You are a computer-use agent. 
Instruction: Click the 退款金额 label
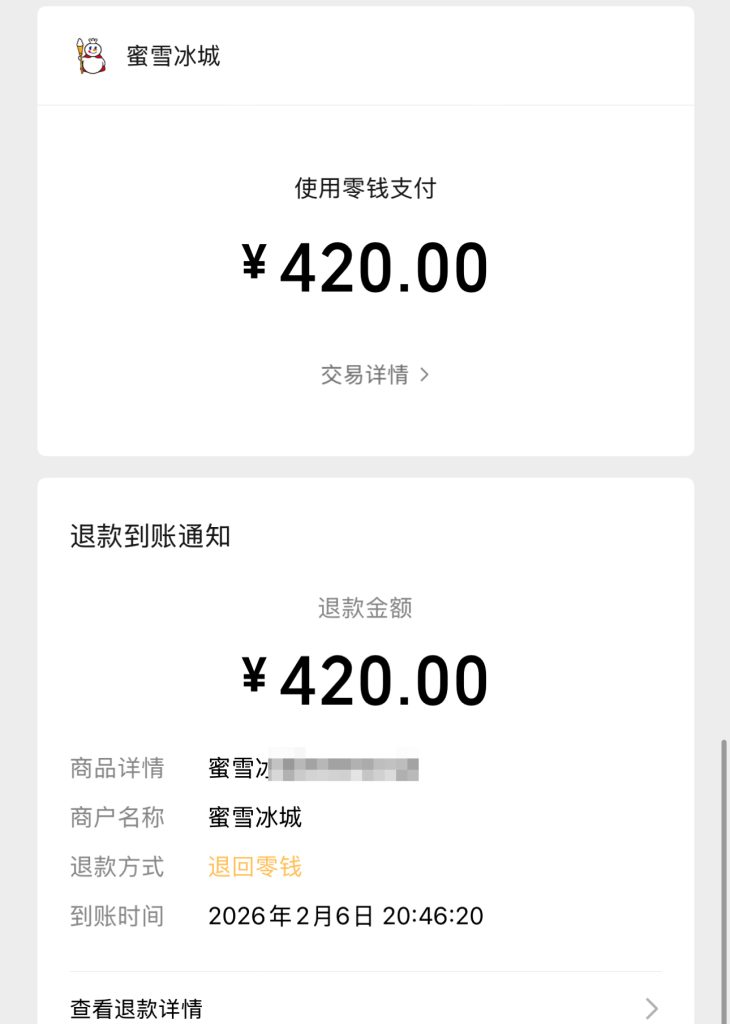tap(365, 608)
